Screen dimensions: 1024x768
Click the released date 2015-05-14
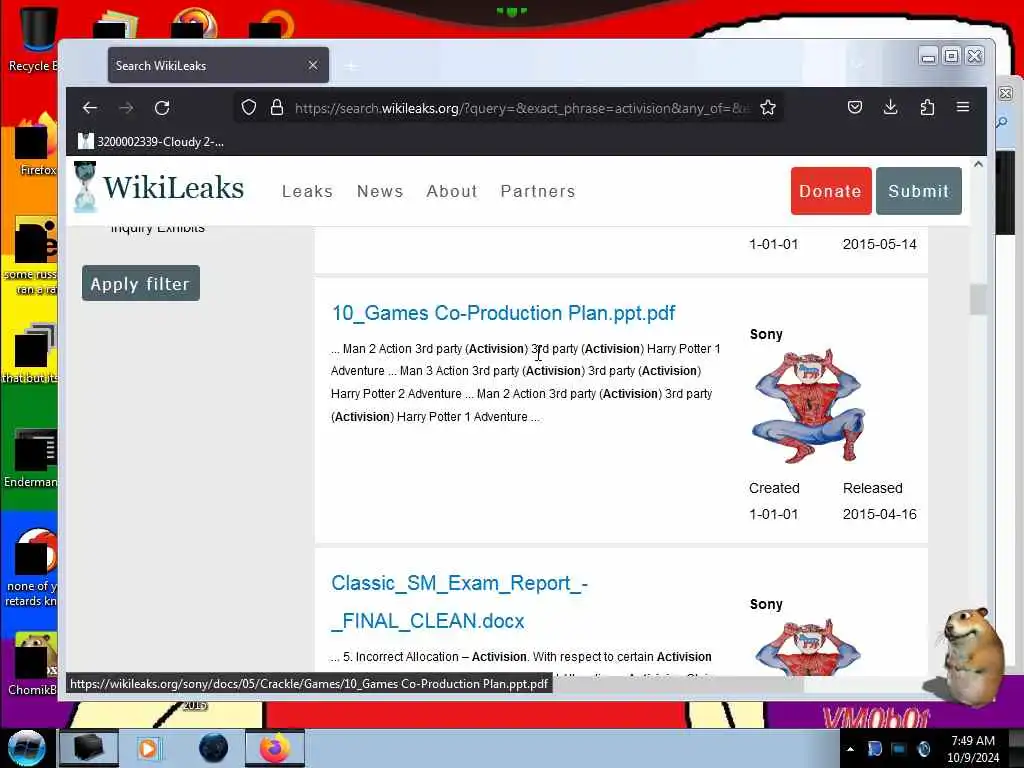click(879, 244)
